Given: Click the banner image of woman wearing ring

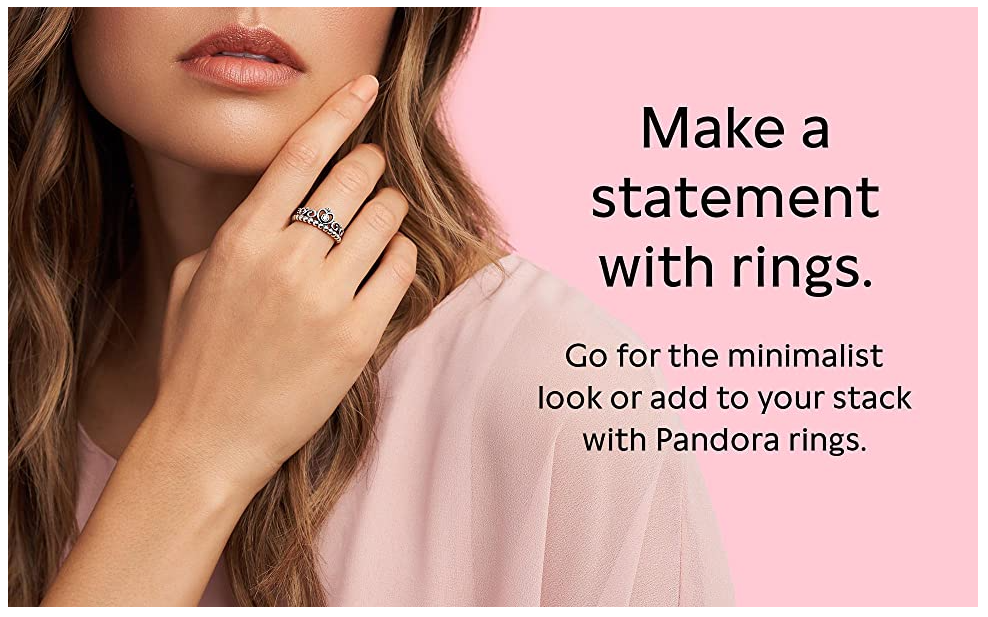Looking at the screenshot, I should 493,307.
